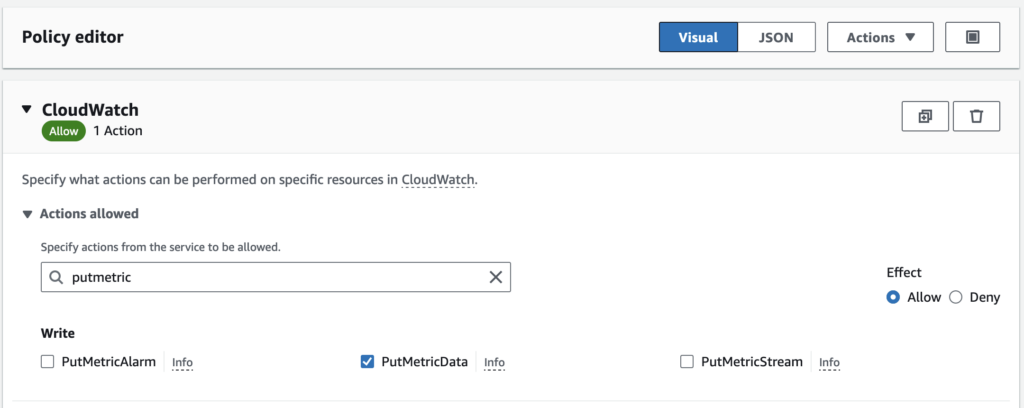Switch to the JSON editor tab
The width and height of the screenshot is (1024, 408).
(776, 37)
